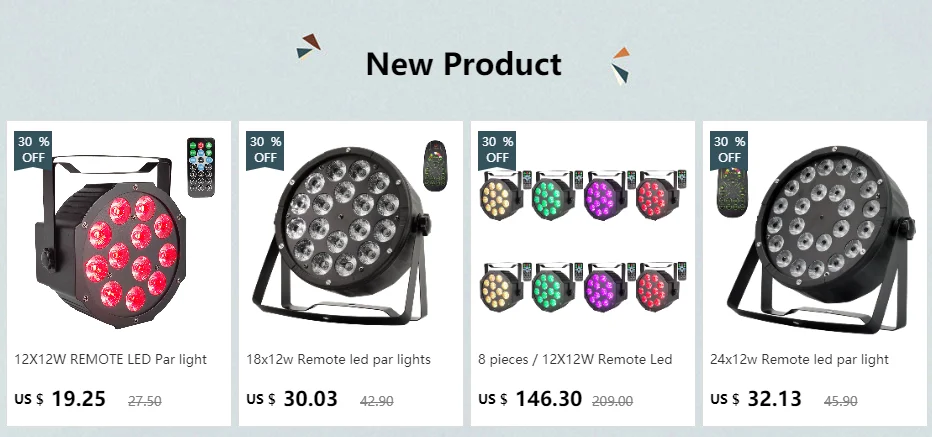Click the 30% OFF badge on 8 pieces product
The height and width of the screenshot is (437, 932).
(497, 150)
